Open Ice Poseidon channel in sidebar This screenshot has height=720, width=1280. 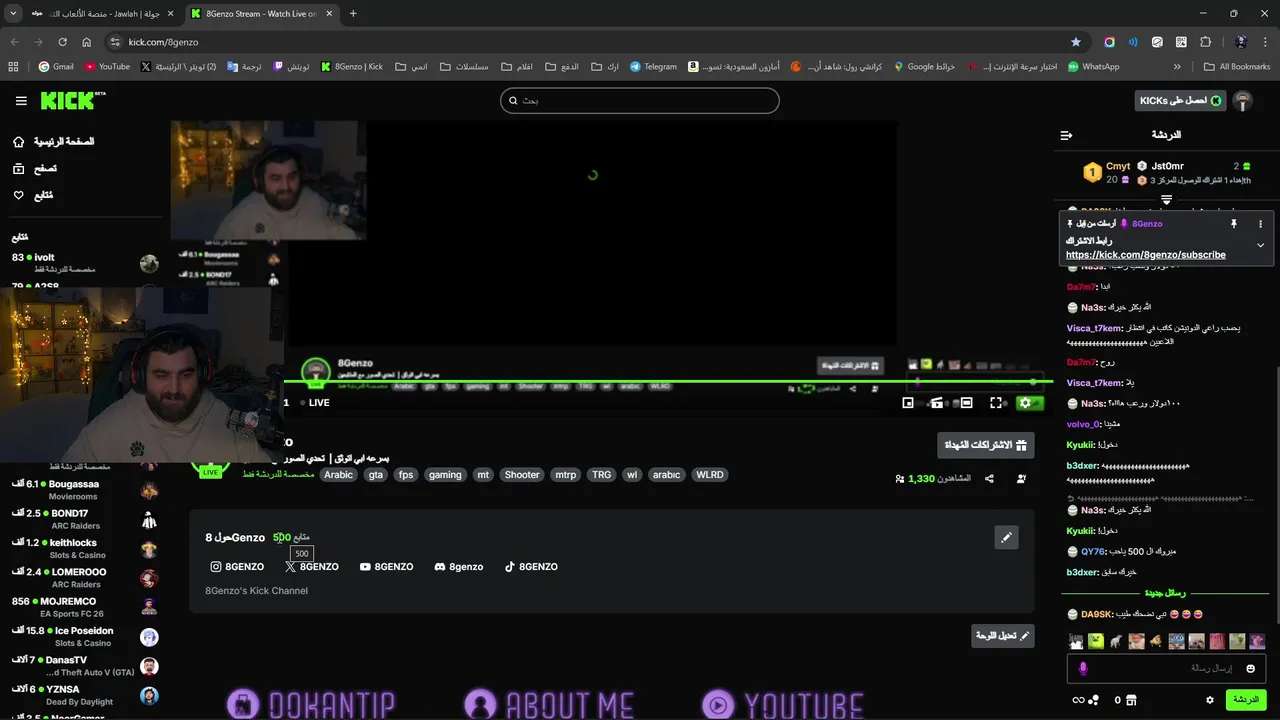point(85,637)
